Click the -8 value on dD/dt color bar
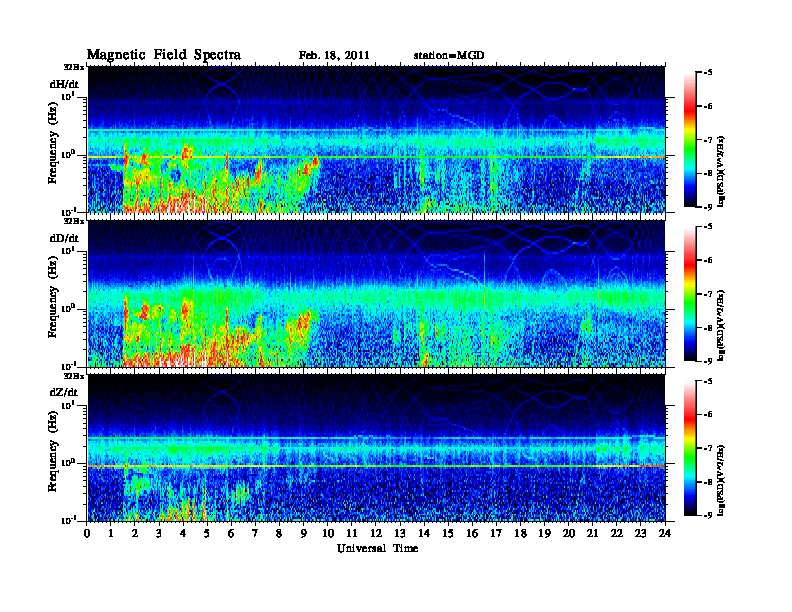 (x=708, y=327)
